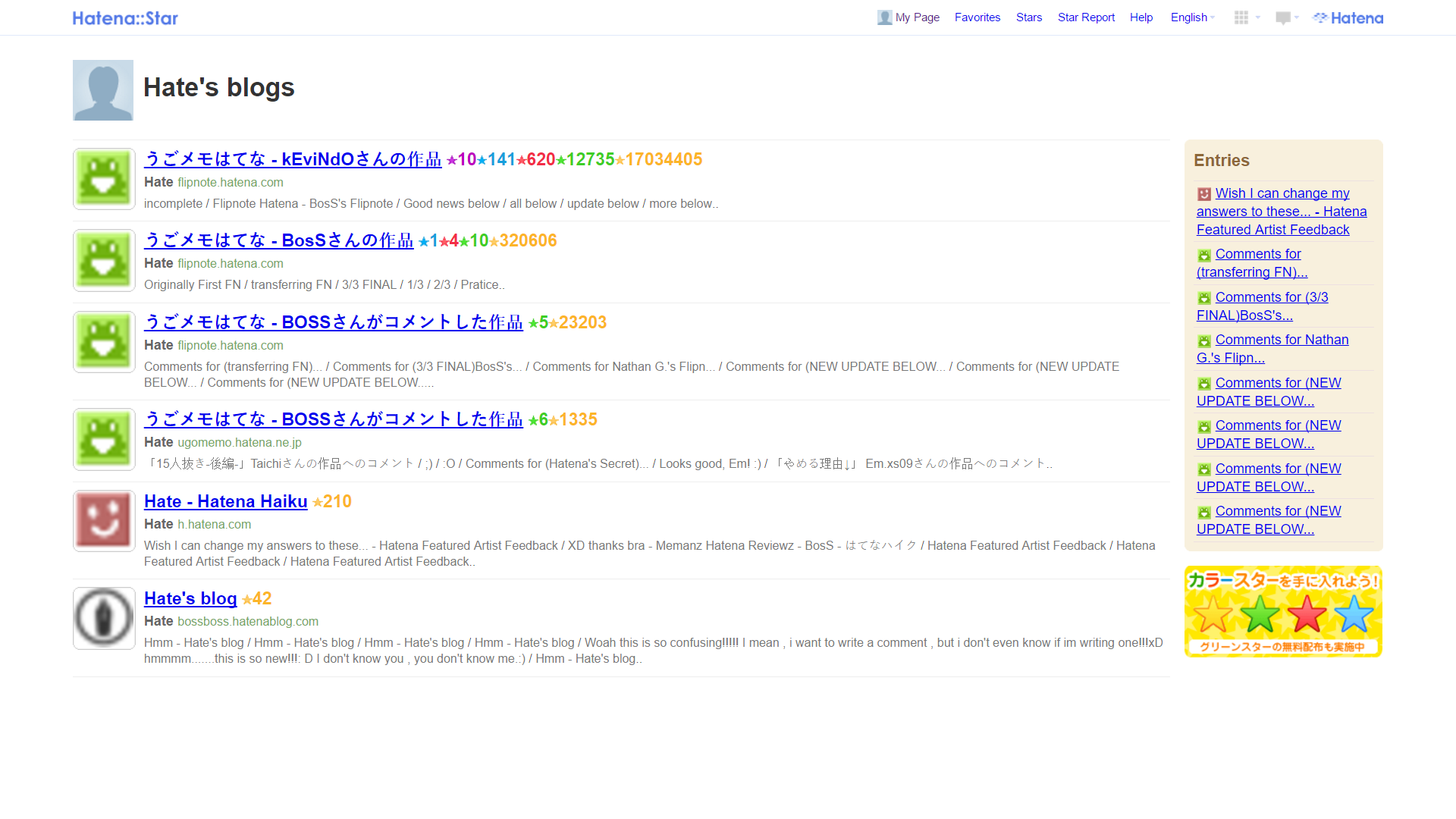This screenshot has height=819, width=1456.
Task: Click the Help navigation item
Action: pyautogui.click(x=1140, y=17)
